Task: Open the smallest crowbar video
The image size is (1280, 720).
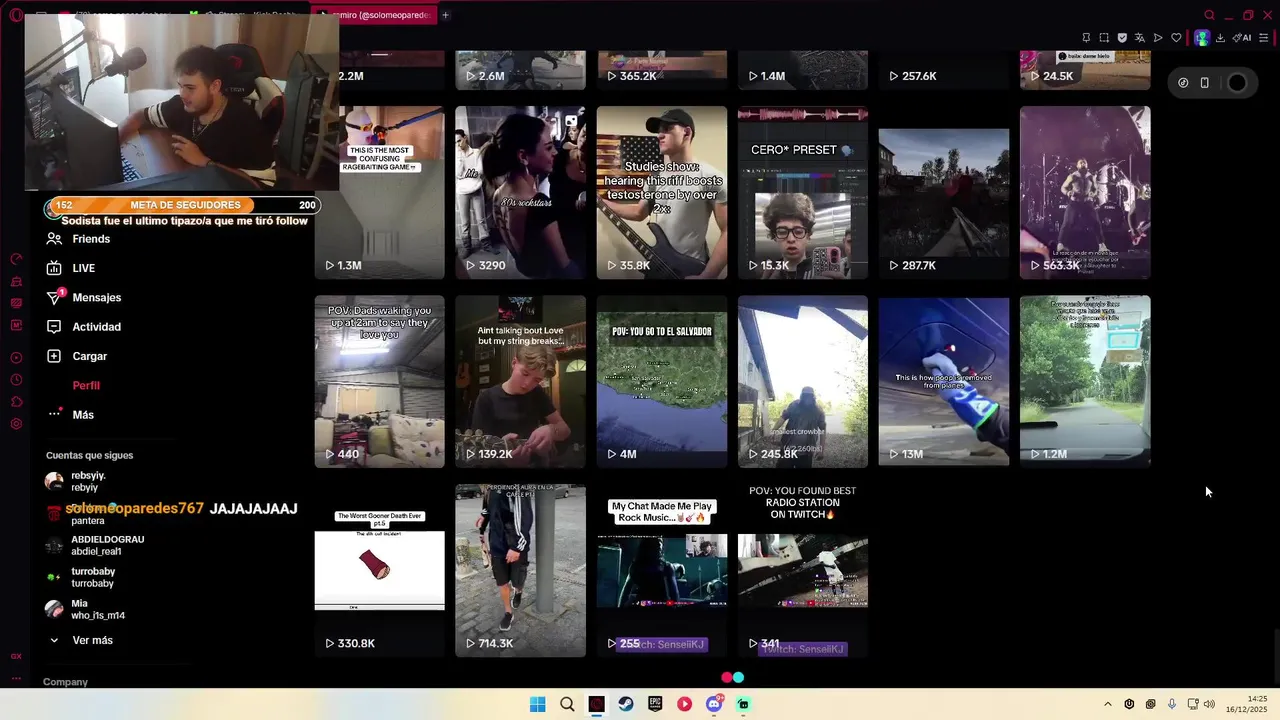Action: point(803,381)
